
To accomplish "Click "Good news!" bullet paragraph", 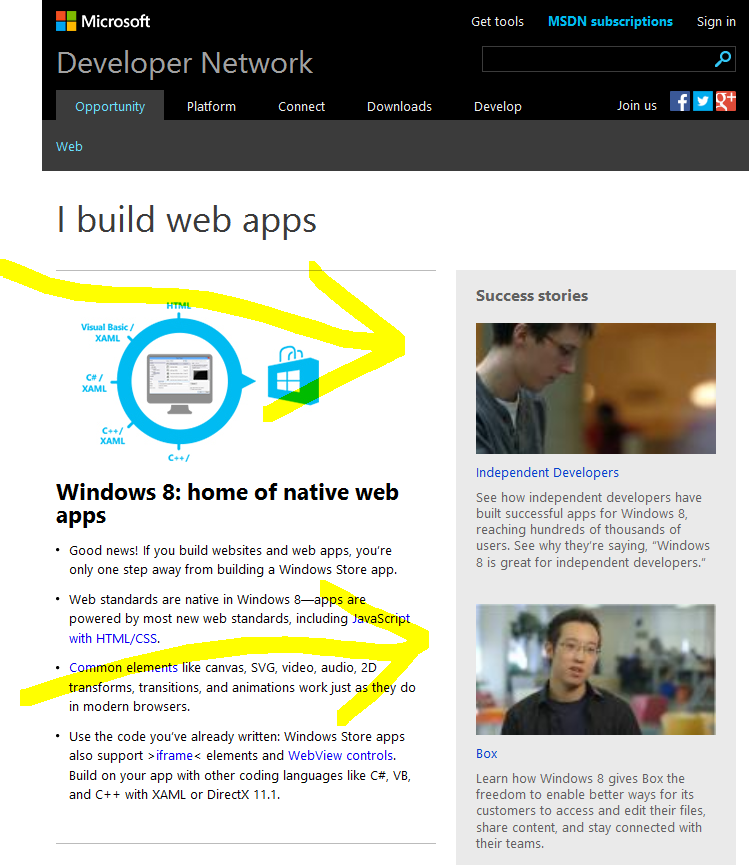I will point(233,560).
